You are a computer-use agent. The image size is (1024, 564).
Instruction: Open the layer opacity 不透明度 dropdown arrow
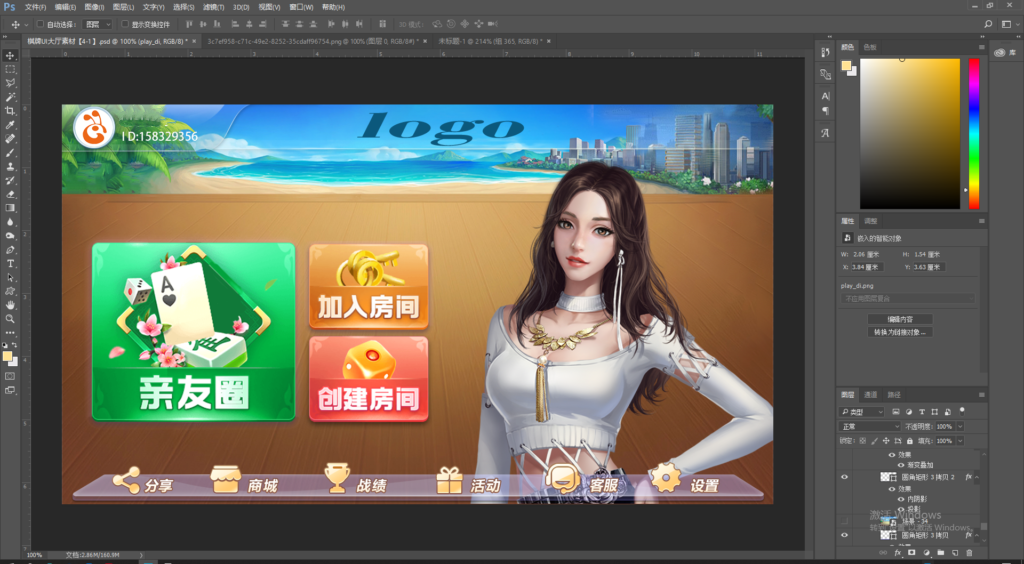click(958, 426)
